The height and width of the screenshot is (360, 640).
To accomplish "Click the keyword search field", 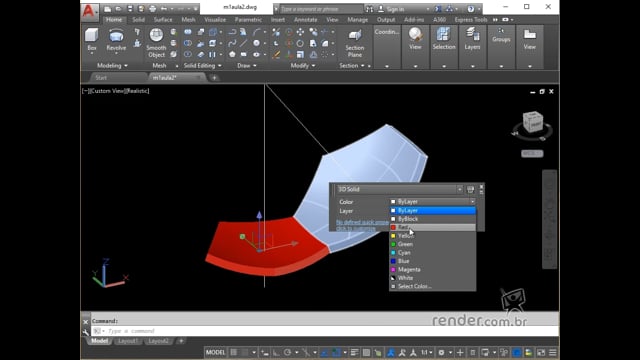I will [321, 9].
